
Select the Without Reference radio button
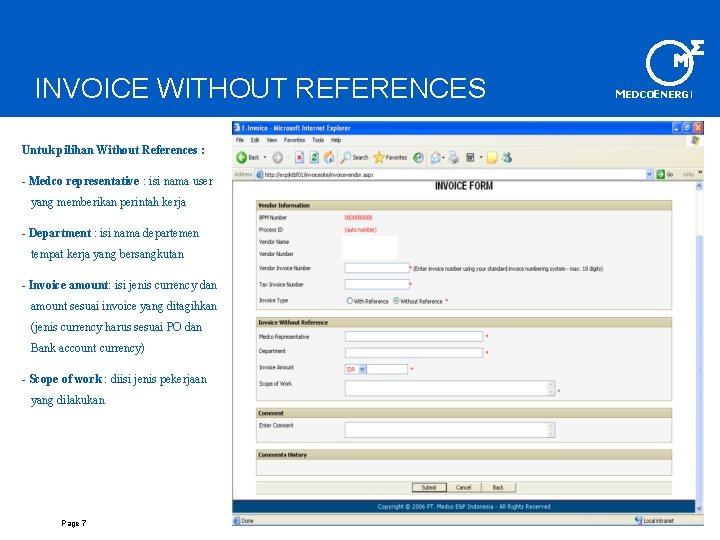coord(396,301)
